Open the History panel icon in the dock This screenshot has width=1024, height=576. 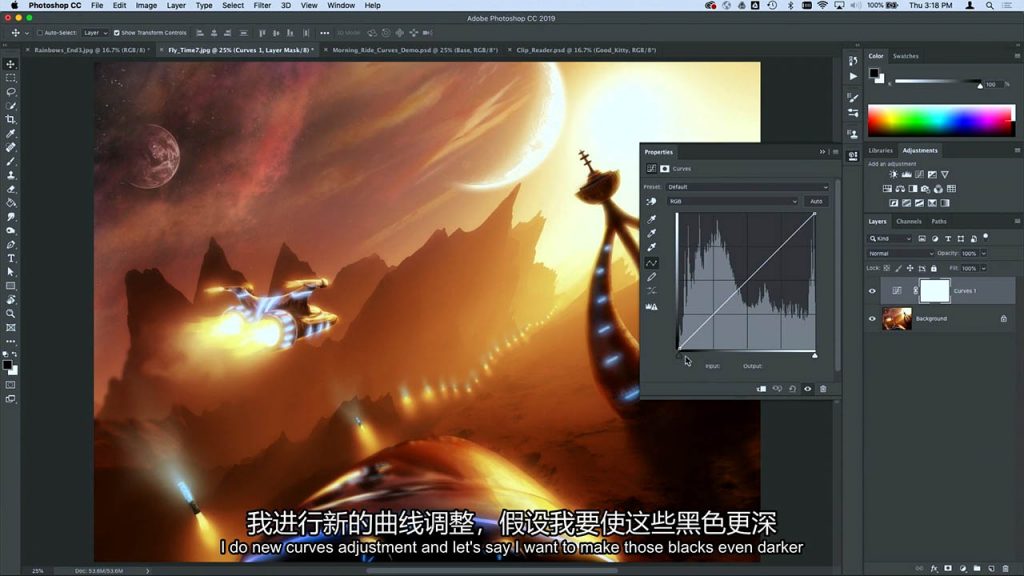(x=853, y=61)
